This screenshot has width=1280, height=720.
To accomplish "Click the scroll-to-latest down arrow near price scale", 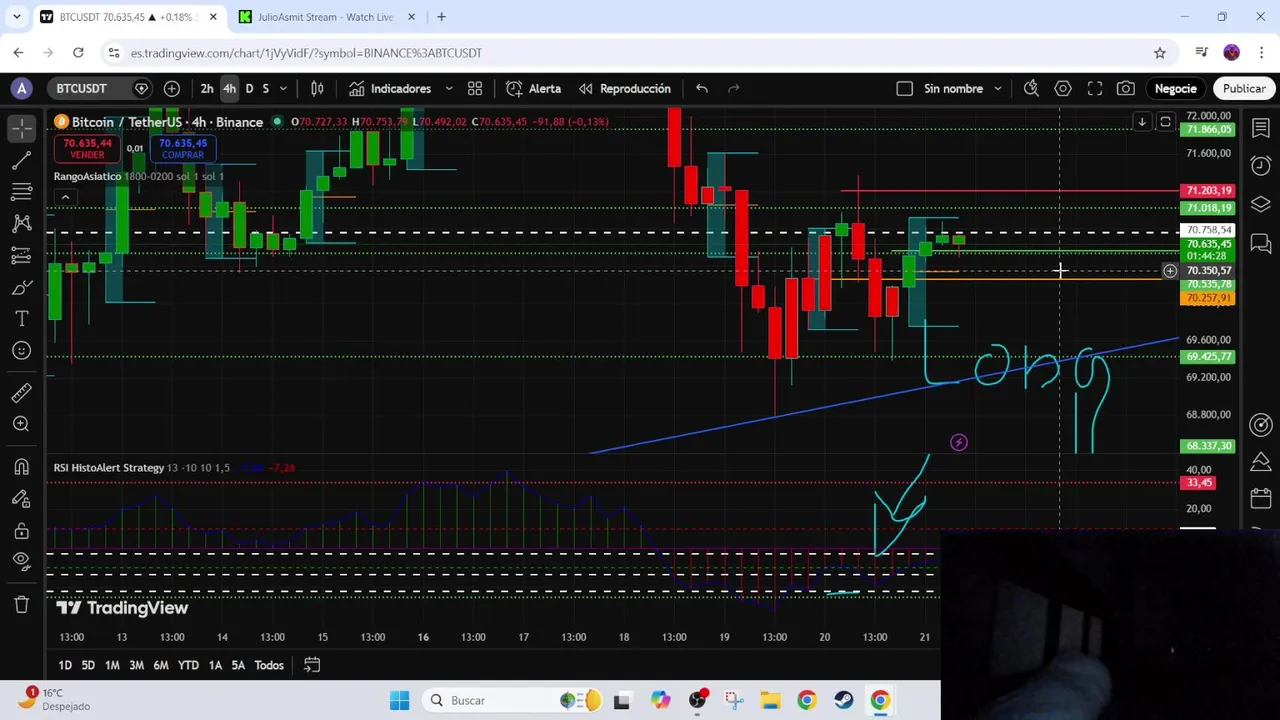I will pyautogui.click(x=1142, y=122).
